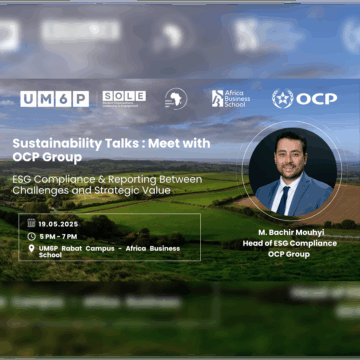Click the location pin icon
The height and width of the screenshot is (360, 360).
pos(31,249)
